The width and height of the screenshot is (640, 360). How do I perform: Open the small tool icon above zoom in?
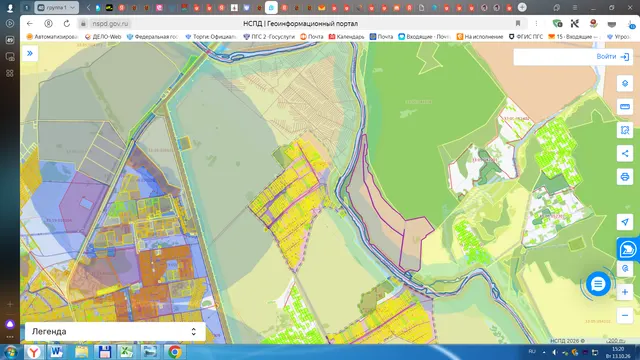coord(624,269)
